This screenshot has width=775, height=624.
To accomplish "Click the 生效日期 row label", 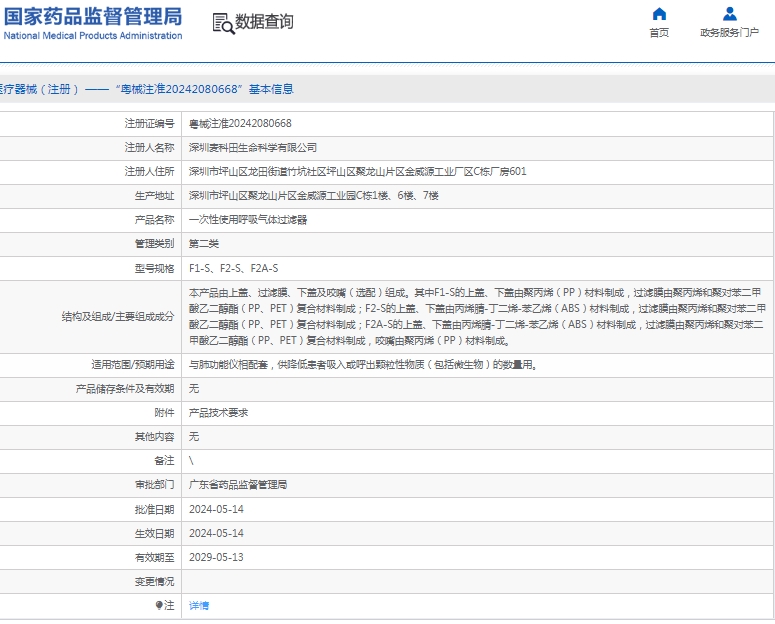I will pyautogui.click(x=154, y=534).
